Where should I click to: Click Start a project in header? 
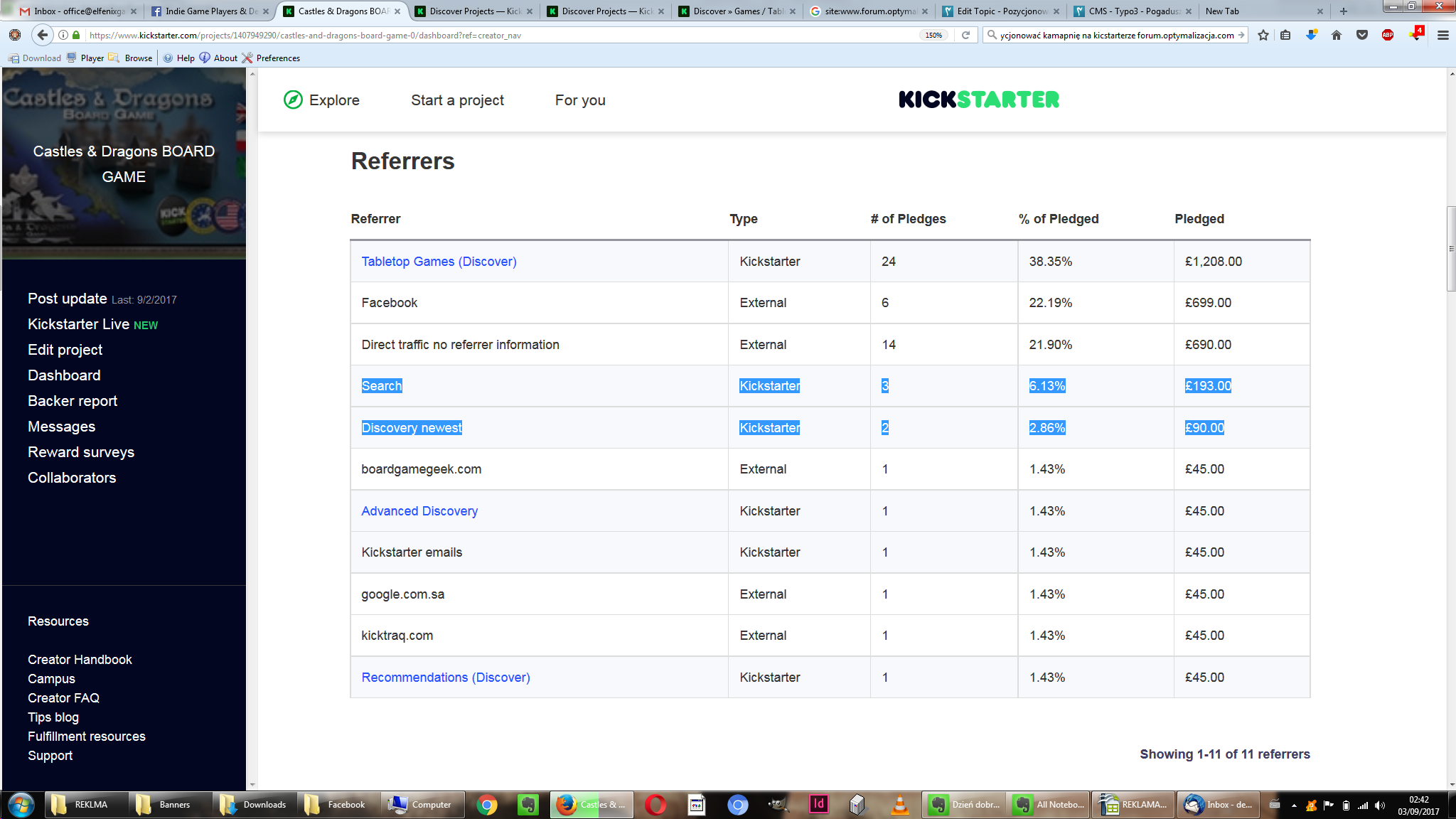pos(457,100)
